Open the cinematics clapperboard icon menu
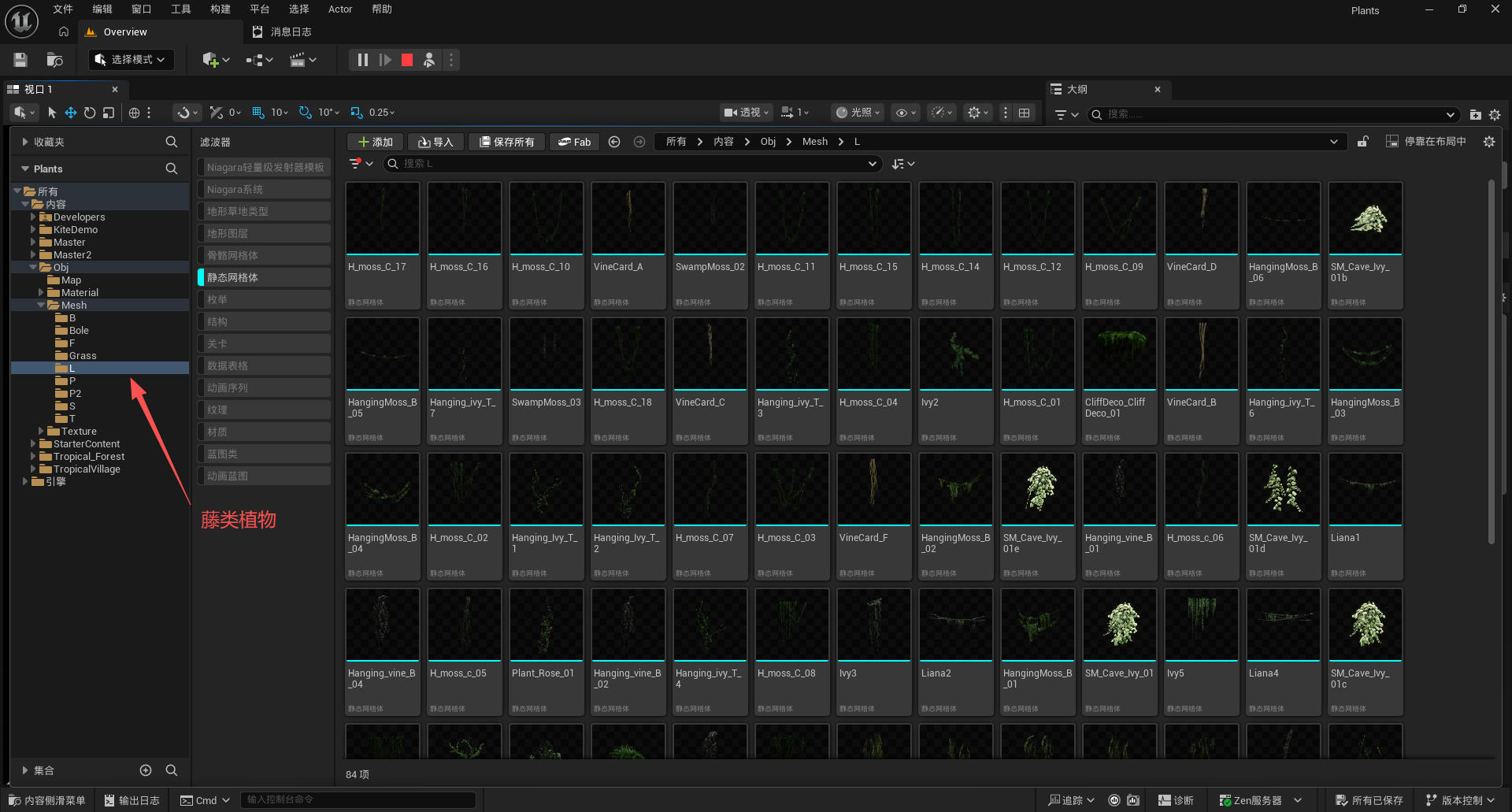The height and width of the screenshot is (812, 1512). point(302,60)
